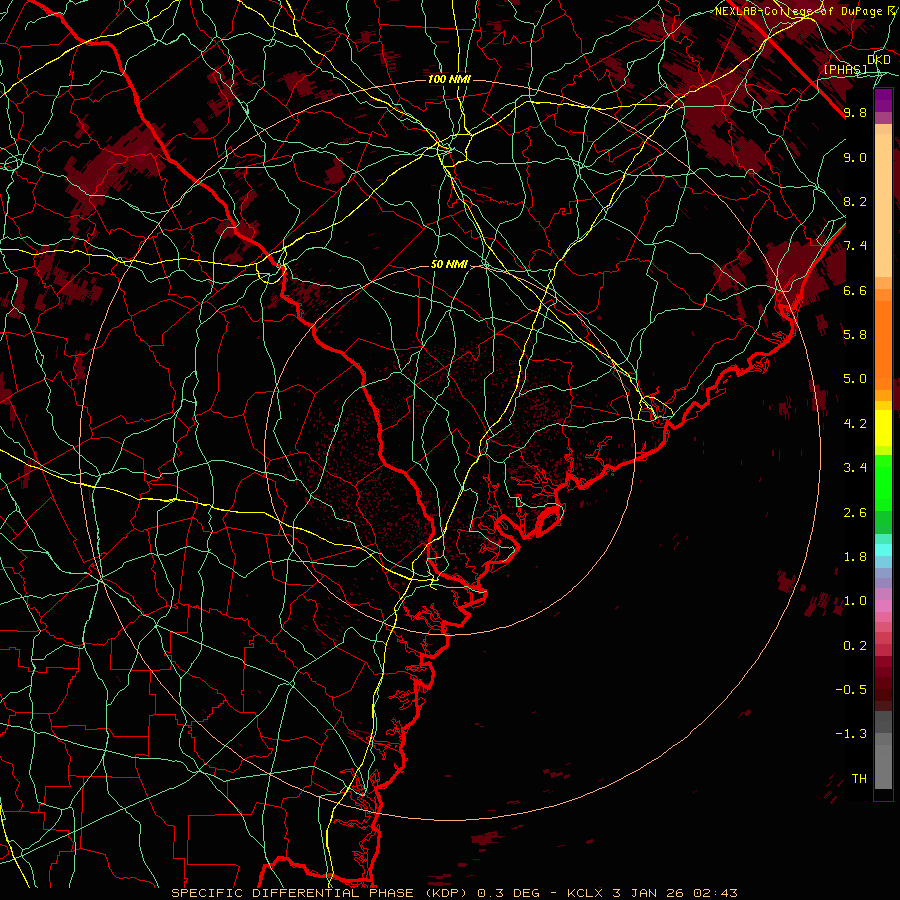Click the 100 NMI range ring label
The image size is (900, 900).
click(449, 79)
